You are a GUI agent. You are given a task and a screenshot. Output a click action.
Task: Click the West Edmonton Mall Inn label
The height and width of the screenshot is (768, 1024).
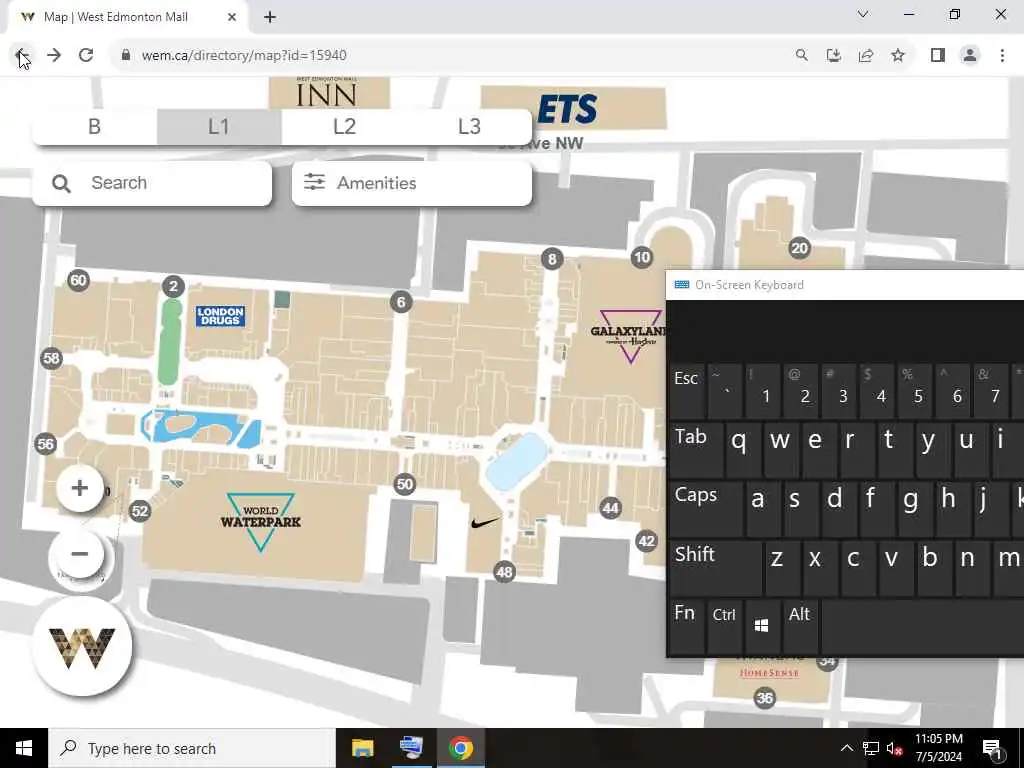click(x=327, y=92)
